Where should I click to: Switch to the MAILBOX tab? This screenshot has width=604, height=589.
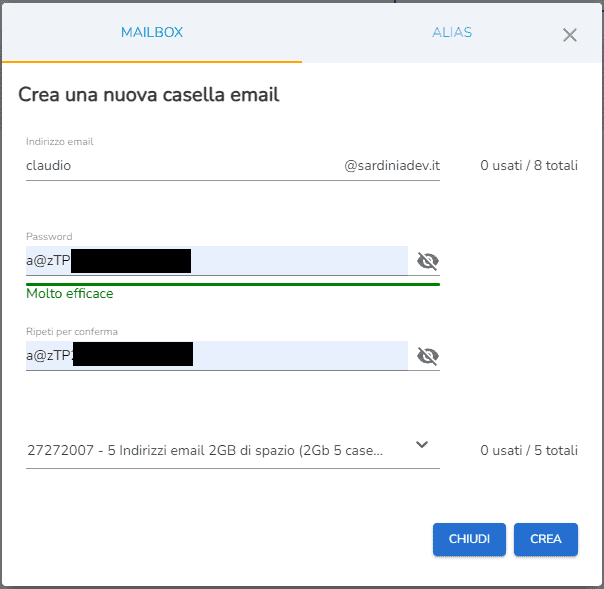coord(151,33)
